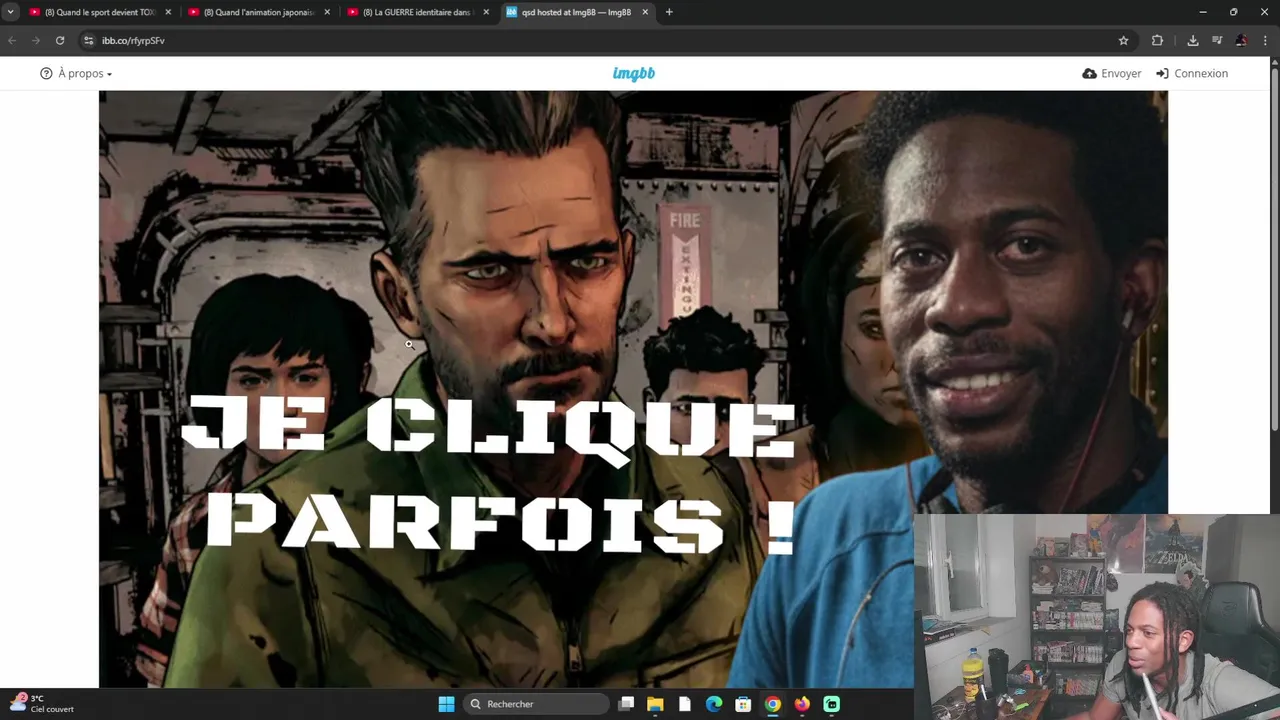The height and width of the screenshot is (720, 1280).
Task: Launch Microsoft Edge from the taskbar
Action: pyautogui.click(x=714, y=704)
